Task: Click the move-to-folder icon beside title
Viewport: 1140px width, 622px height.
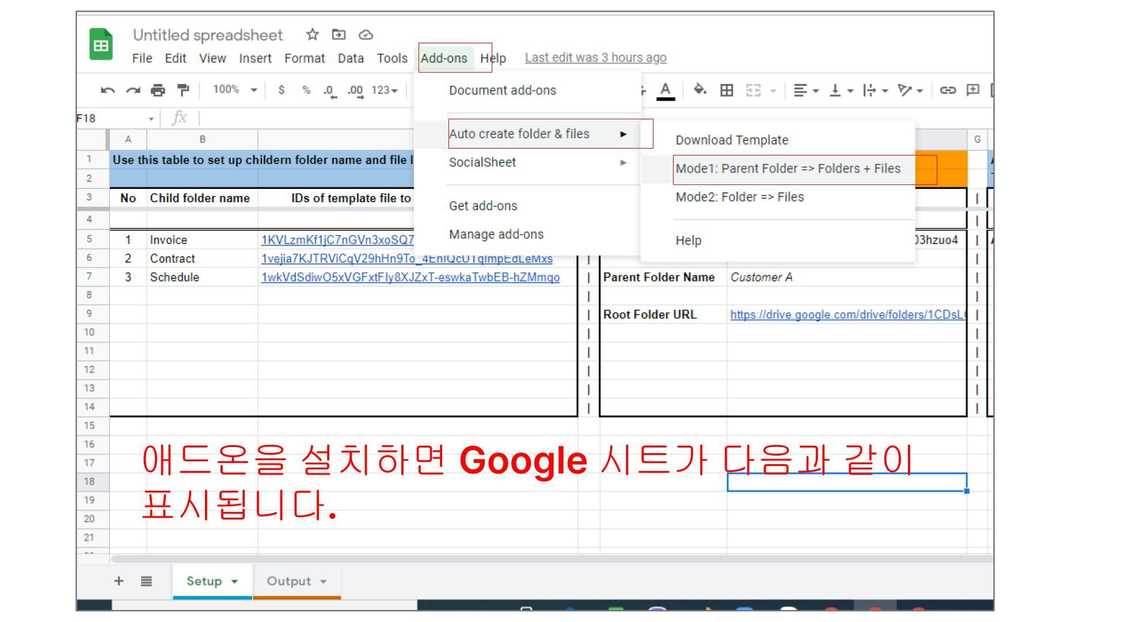Action: [x=339, y=35]
